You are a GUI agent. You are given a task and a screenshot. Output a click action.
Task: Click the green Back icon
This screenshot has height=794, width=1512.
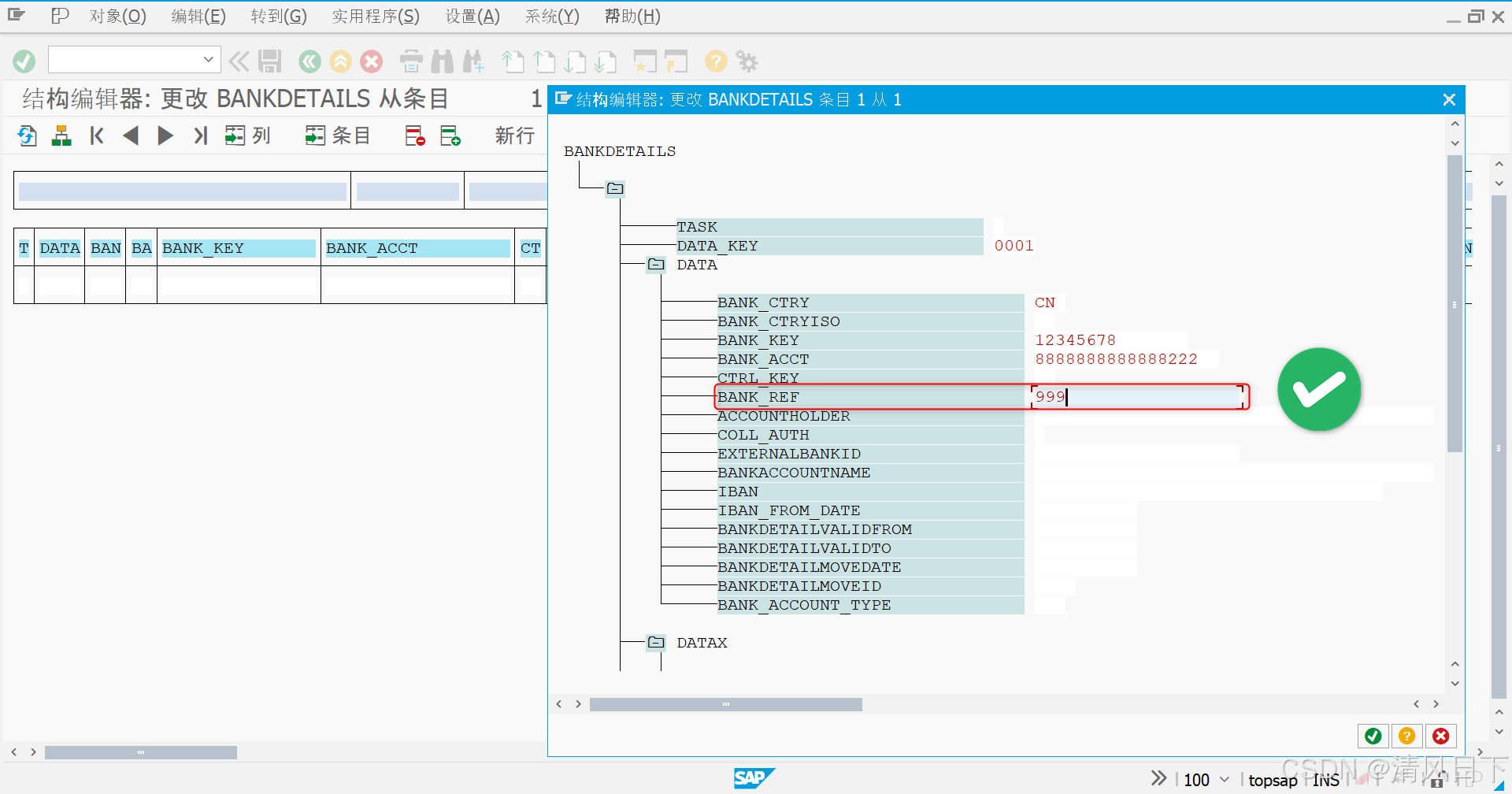pos(309,61)
